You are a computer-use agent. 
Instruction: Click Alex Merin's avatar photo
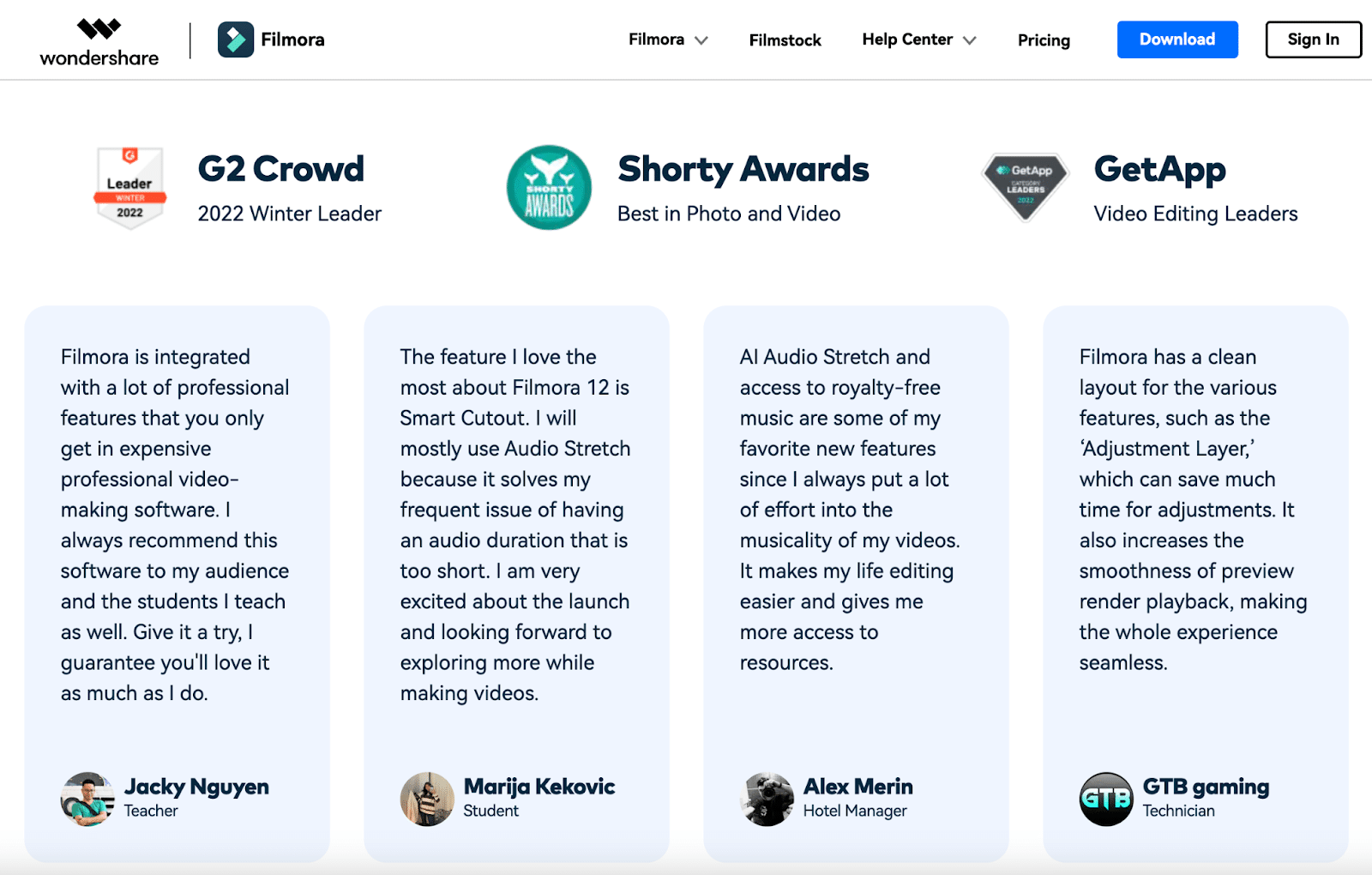coord(767,799)
